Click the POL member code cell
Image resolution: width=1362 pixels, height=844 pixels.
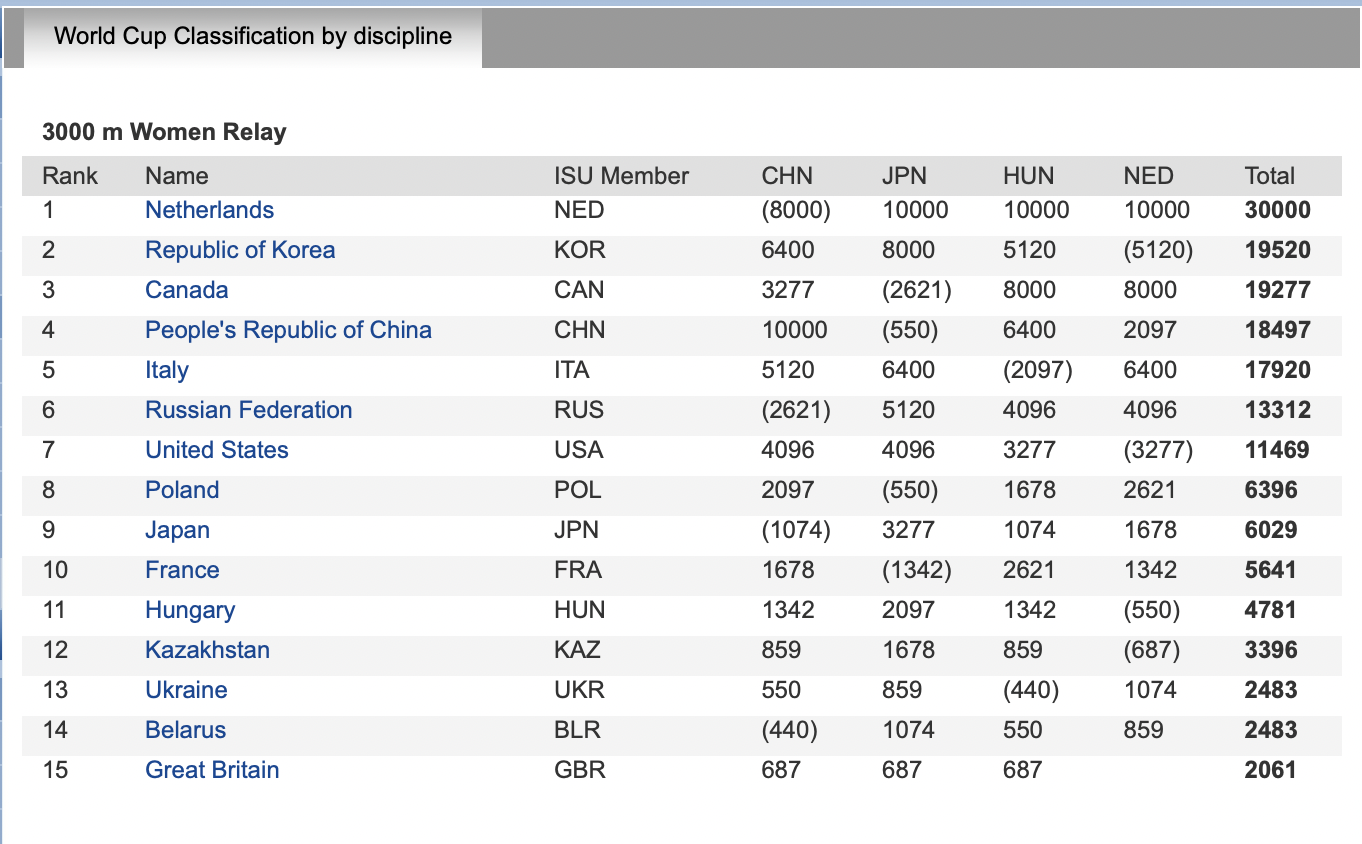[x=578, y=490]
